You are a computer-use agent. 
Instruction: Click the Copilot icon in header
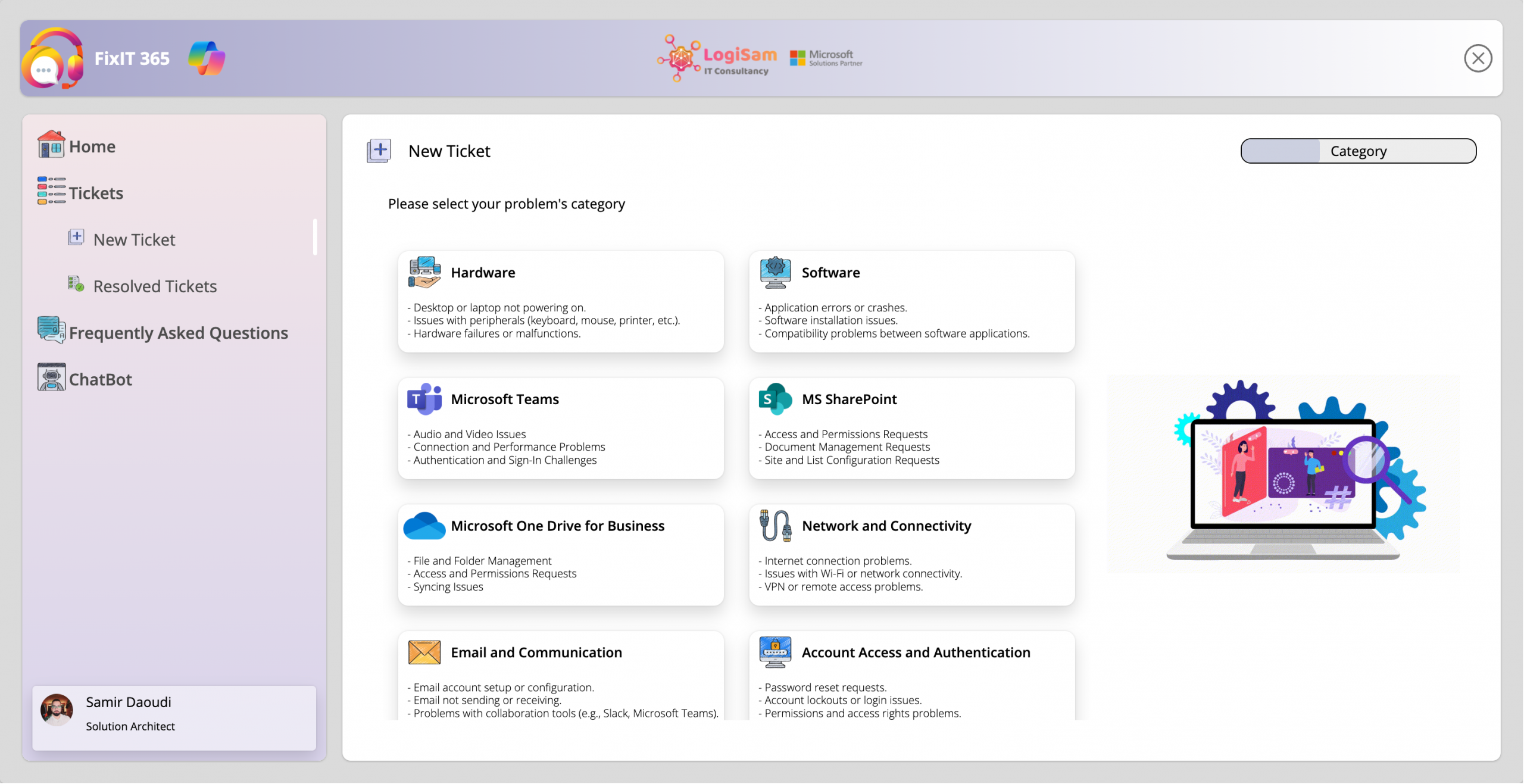point(207,58)
